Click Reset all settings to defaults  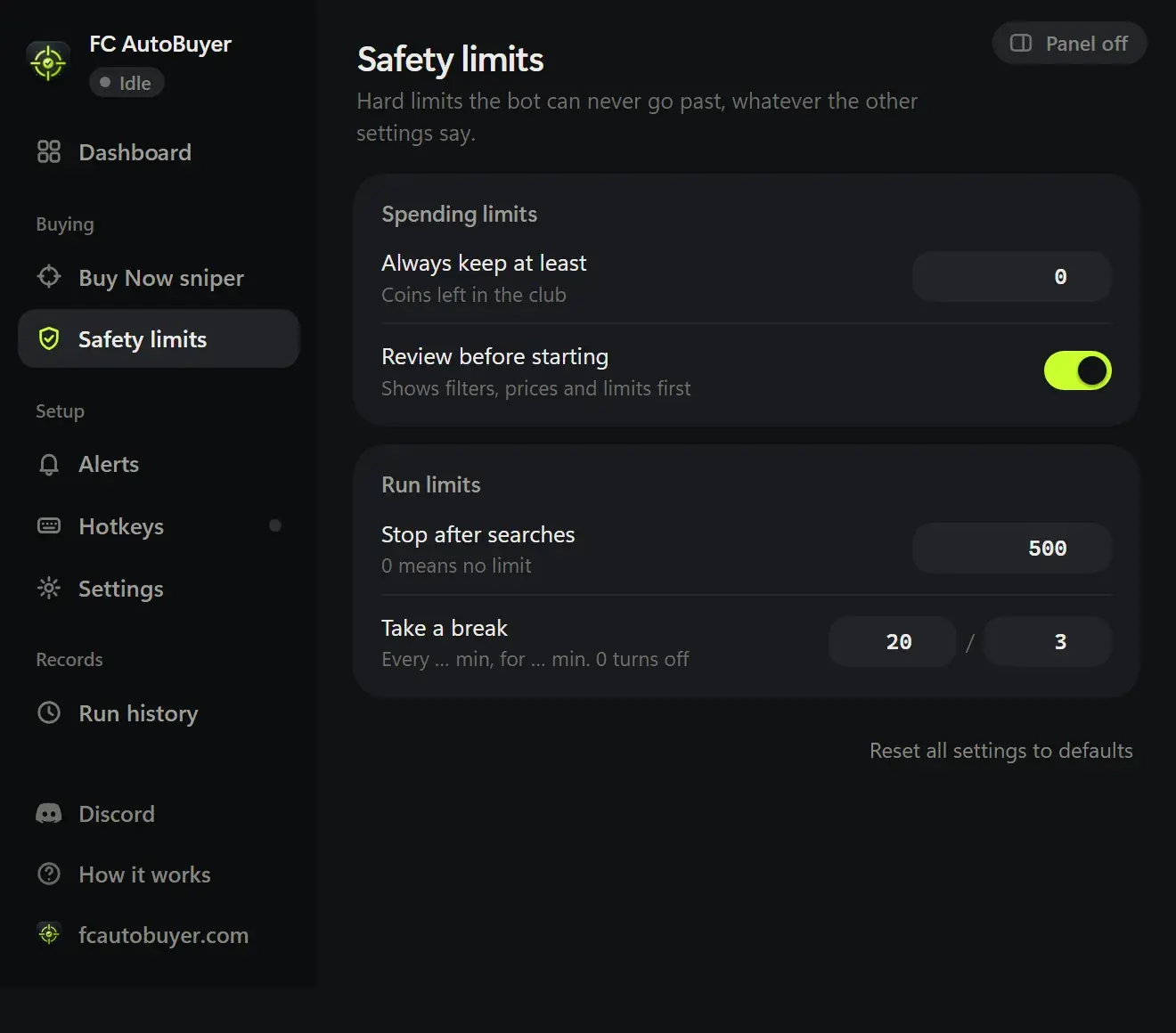point(1001,751)
